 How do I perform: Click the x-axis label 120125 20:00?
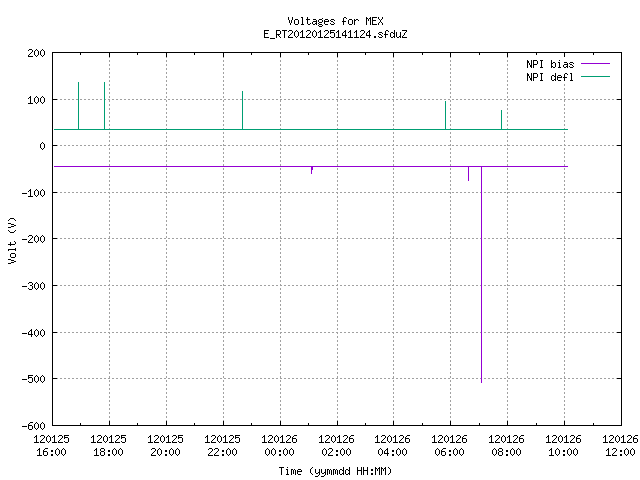point(165,446)
